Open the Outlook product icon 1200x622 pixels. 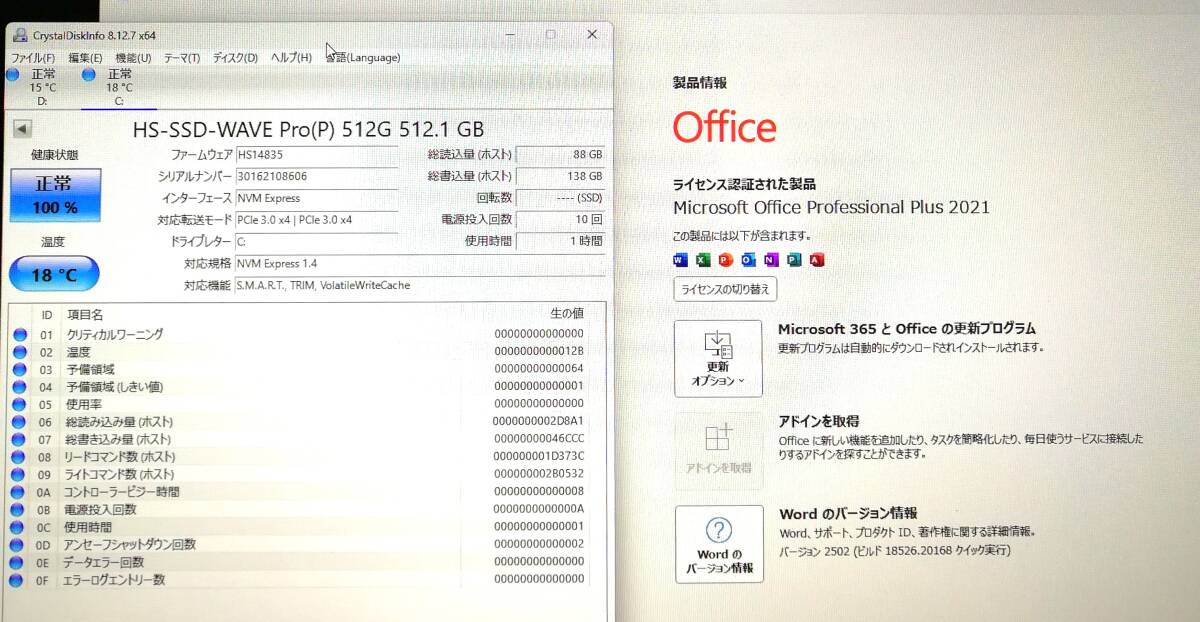pos(747,258)
